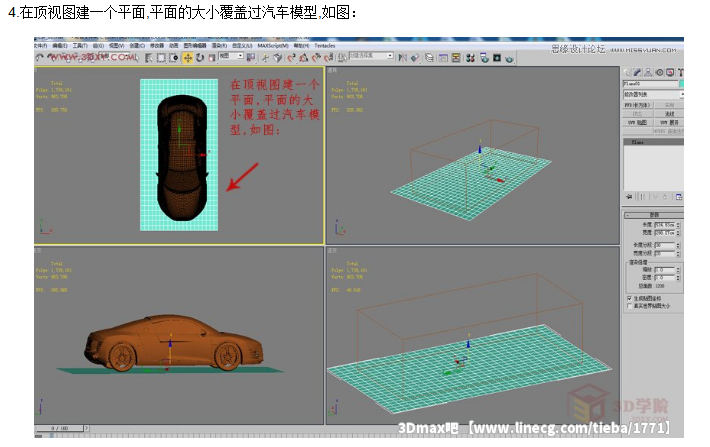This screenshot has height=447, width=710.
Task: Select the Move tool in toolbar
Action: pyautogui.click(x=188, y=58)
